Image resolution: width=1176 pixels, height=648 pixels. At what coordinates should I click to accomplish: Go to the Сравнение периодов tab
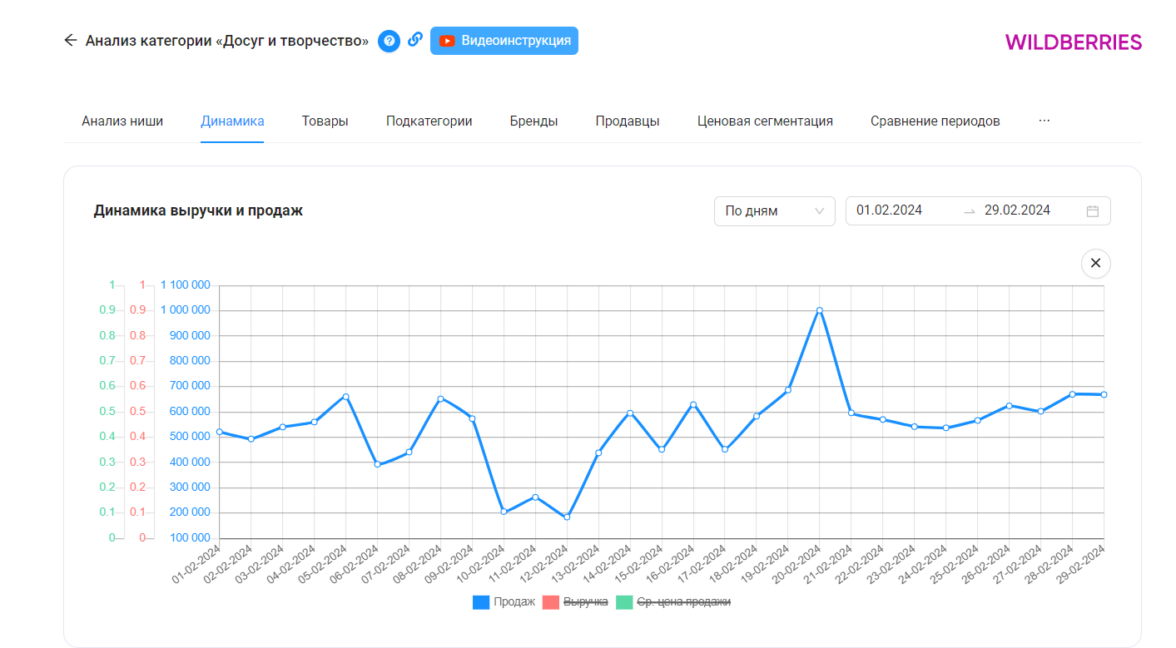(x=934, y=121)
